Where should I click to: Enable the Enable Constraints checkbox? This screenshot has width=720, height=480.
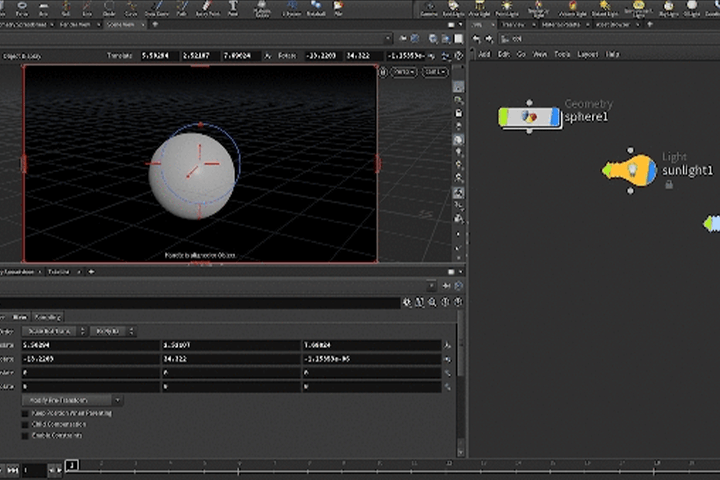[25, 435]
